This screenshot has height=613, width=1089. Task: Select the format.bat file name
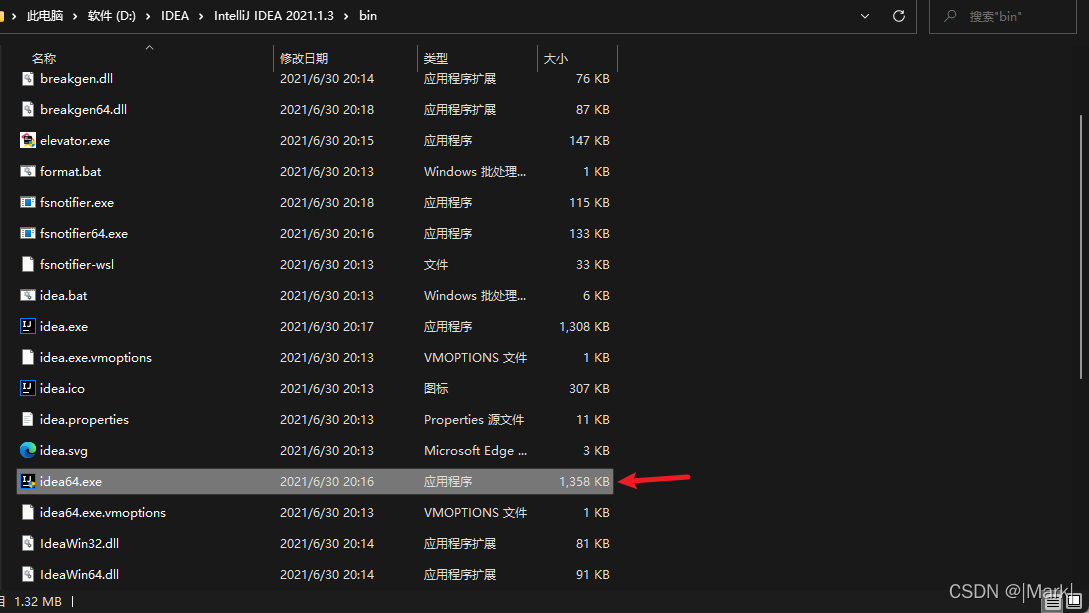tap(71, 171)
